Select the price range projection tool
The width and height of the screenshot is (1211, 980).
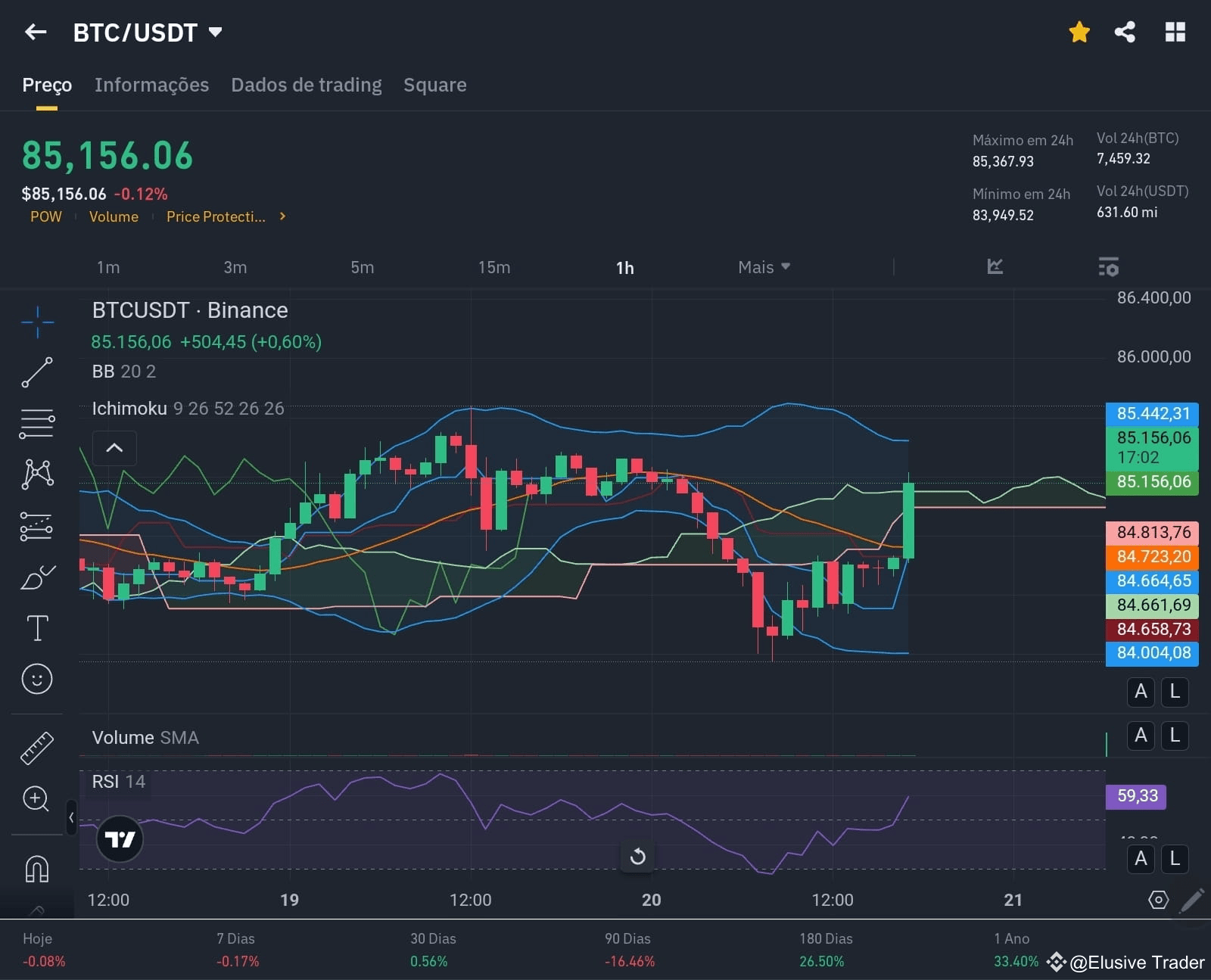coord(37,526)
